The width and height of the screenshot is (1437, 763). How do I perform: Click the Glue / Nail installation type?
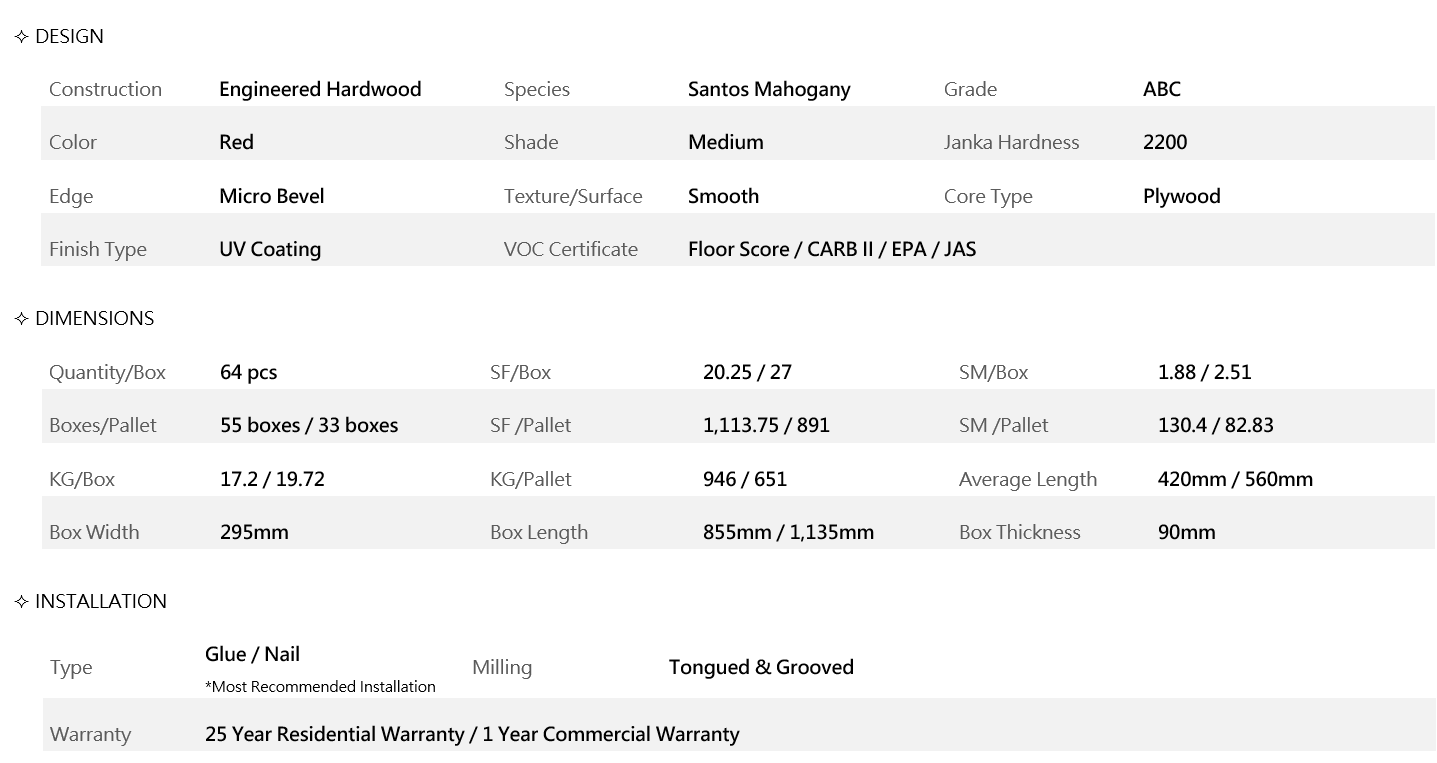pyautogui.click(x=252, y=654)
